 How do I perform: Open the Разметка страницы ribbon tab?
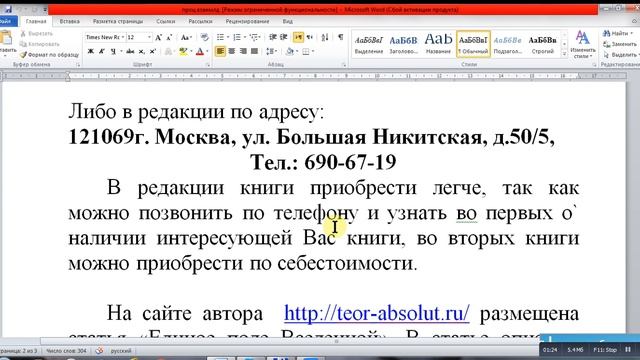[118, 21]
